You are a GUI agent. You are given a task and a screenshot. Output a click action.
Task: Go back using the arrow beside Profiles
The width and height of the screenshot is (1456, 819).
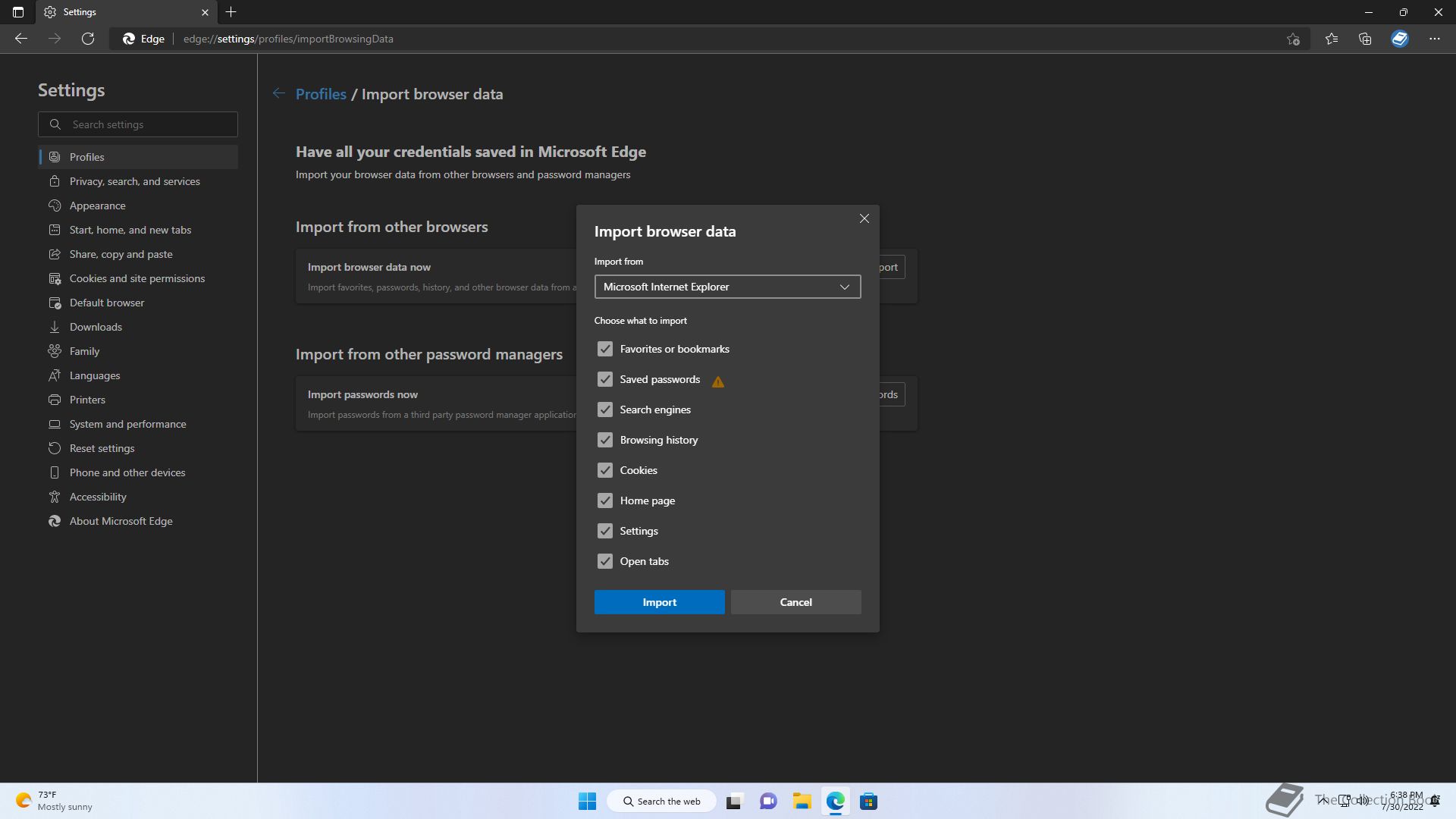click(x=279, y=93)
